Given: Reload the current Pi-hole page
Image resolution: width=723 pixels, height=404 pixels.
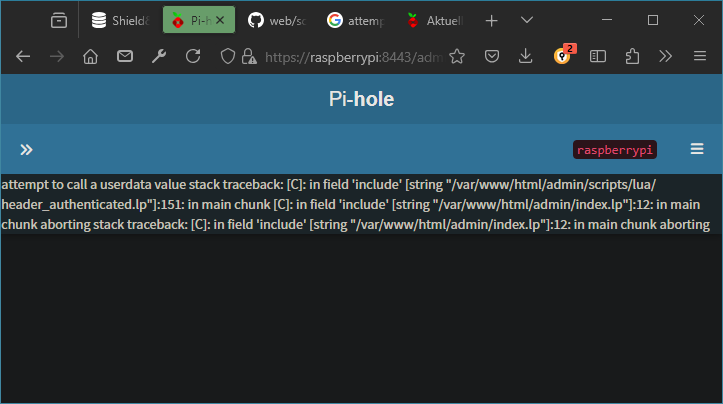Looking at the screenshot, I should [193, 57].
